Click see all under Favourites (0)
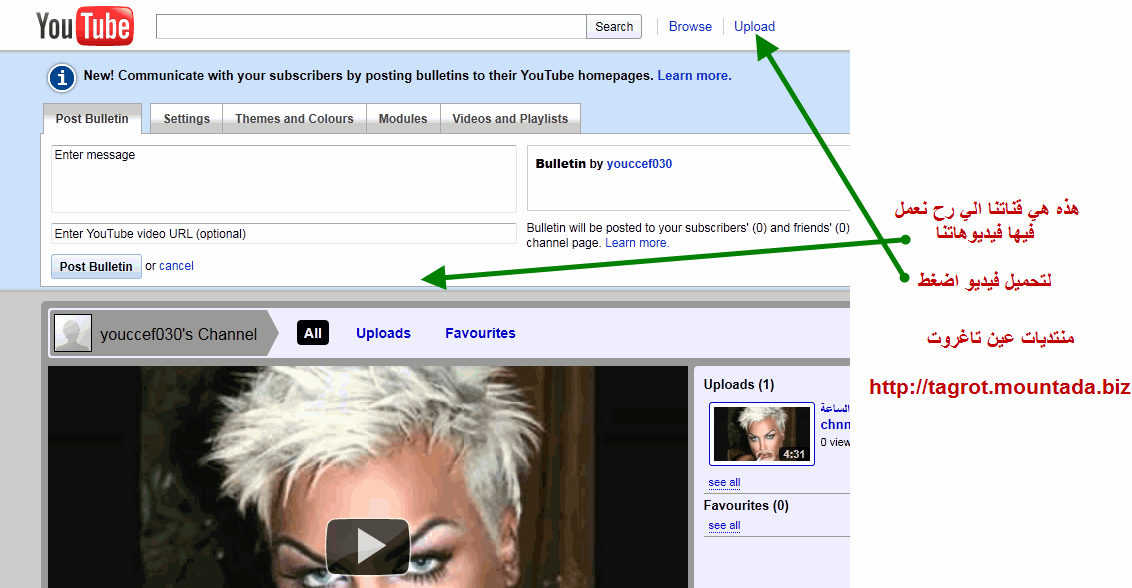 (x=724, y=525)
